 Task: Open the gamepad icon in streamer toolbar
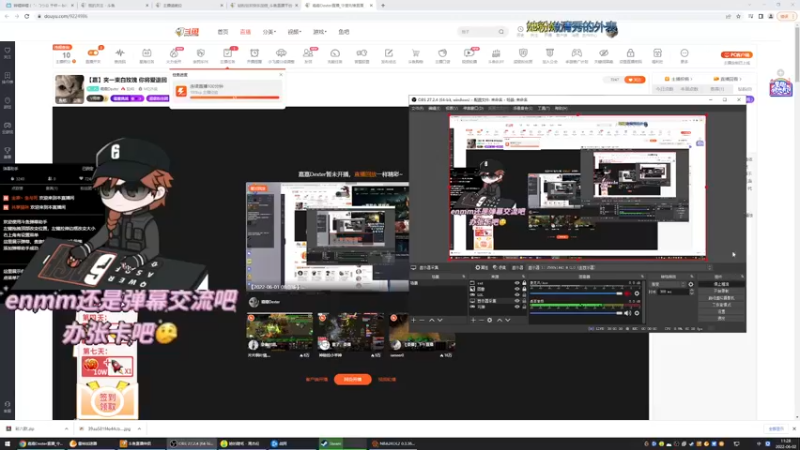pyautogui.click(x=577, y=53)
